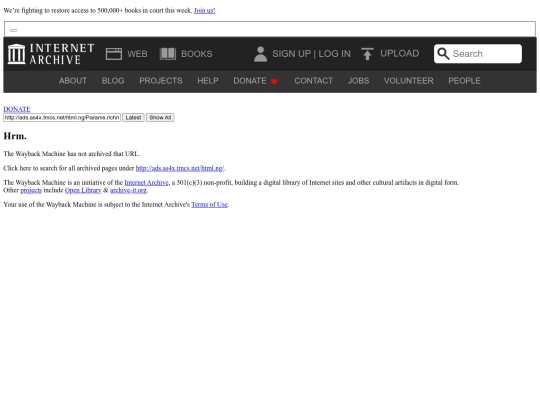Open the WEB menu
Viewport: 540px width, 405px height.
point(137,54)
